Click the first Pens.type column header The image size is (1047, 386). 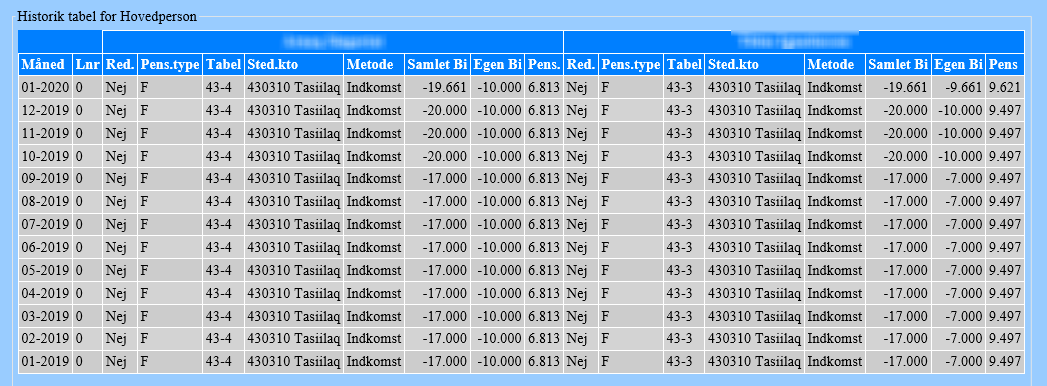click(x=170, y=65)
